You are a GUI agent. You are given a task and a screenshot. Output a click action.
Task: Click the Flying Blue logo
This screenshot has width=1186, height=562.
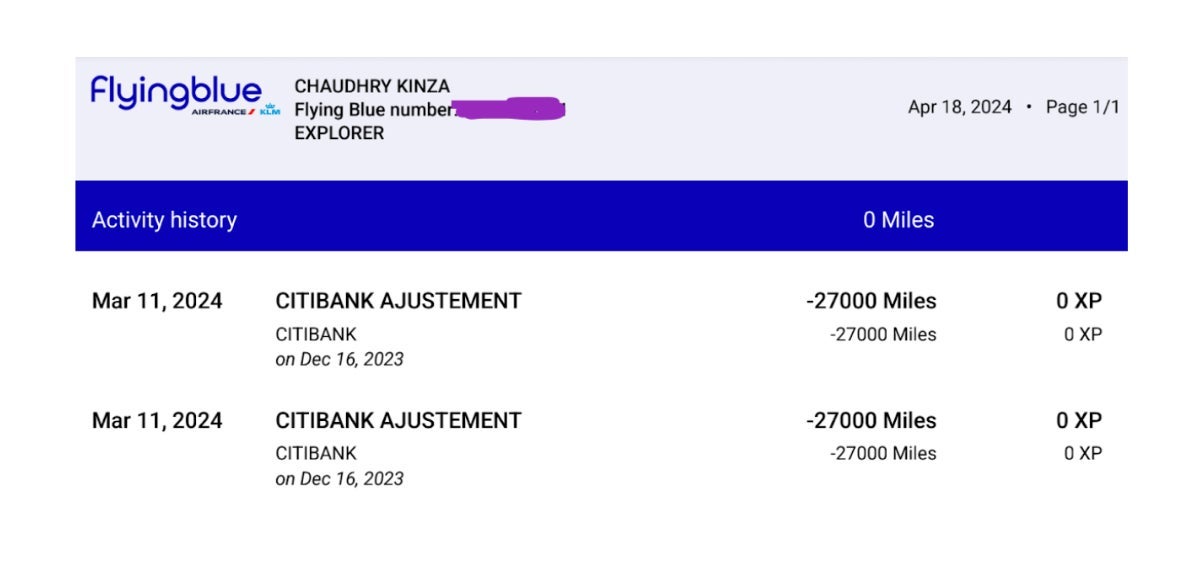tap(175, 92)
